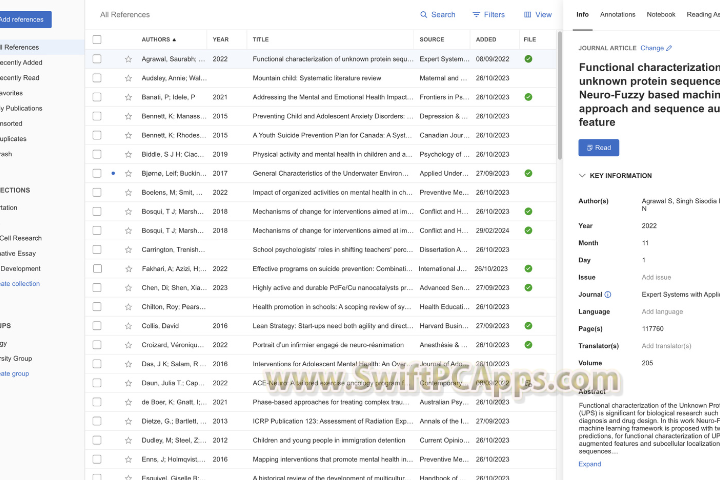Star the Boelens, M reference

(129, 192)
